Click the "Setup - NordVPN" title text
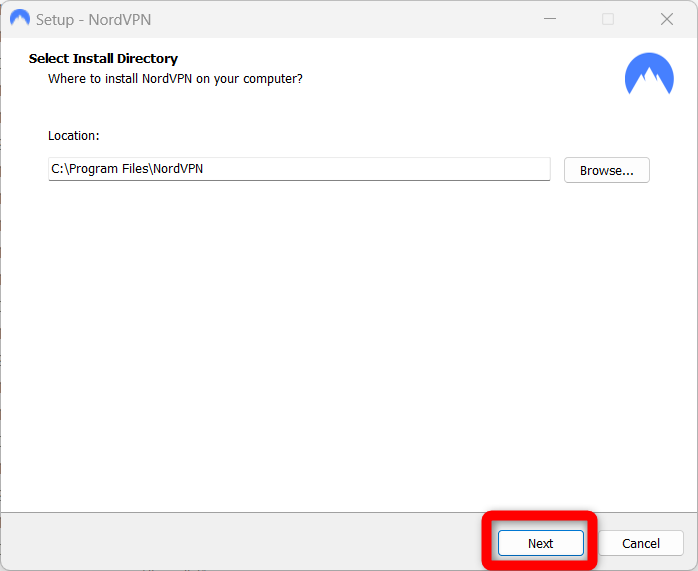Image resolution: width=698 pixels, height=571 pixels. tap(93, 20)
